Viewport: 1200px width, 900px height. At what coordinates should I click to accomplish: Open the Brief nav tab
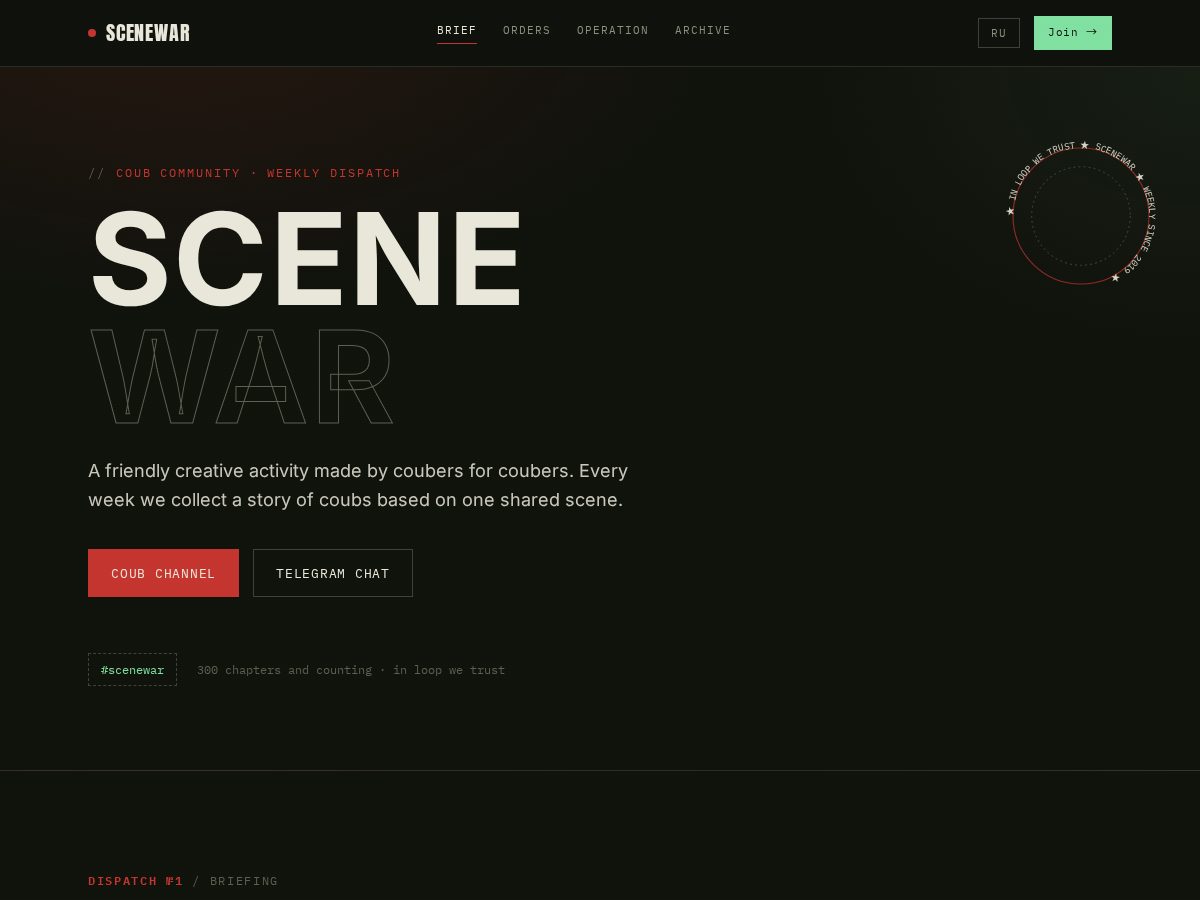click(x=457, y=31)
